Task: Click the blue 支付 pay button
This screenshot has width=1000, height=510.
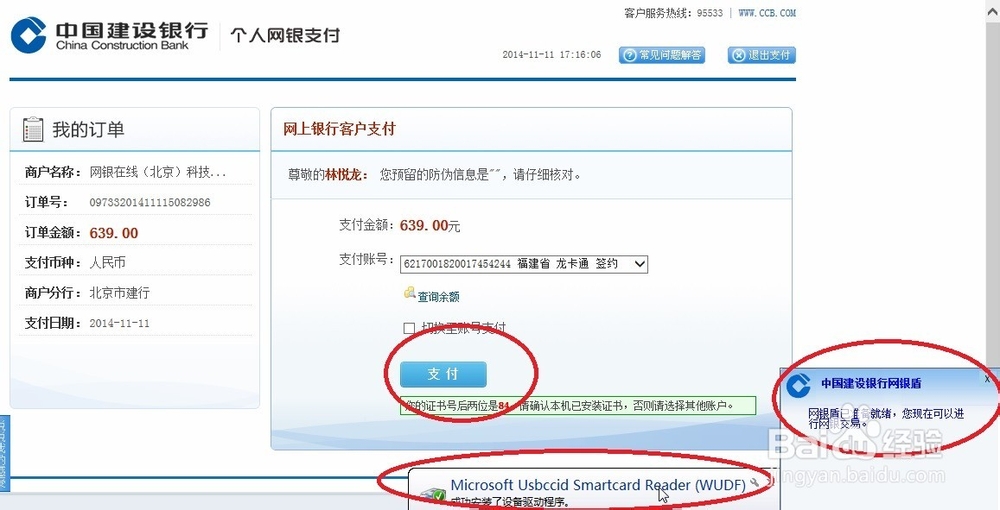Action: [443, 374]
